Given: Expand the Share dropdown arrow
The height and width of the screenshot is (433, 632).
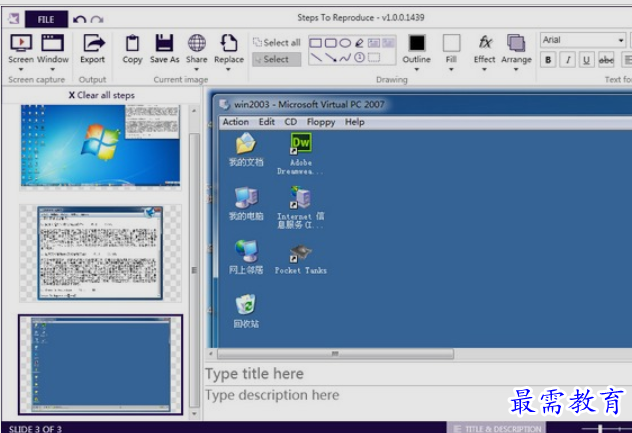Looking at the screenshot, I should point(197,69).
